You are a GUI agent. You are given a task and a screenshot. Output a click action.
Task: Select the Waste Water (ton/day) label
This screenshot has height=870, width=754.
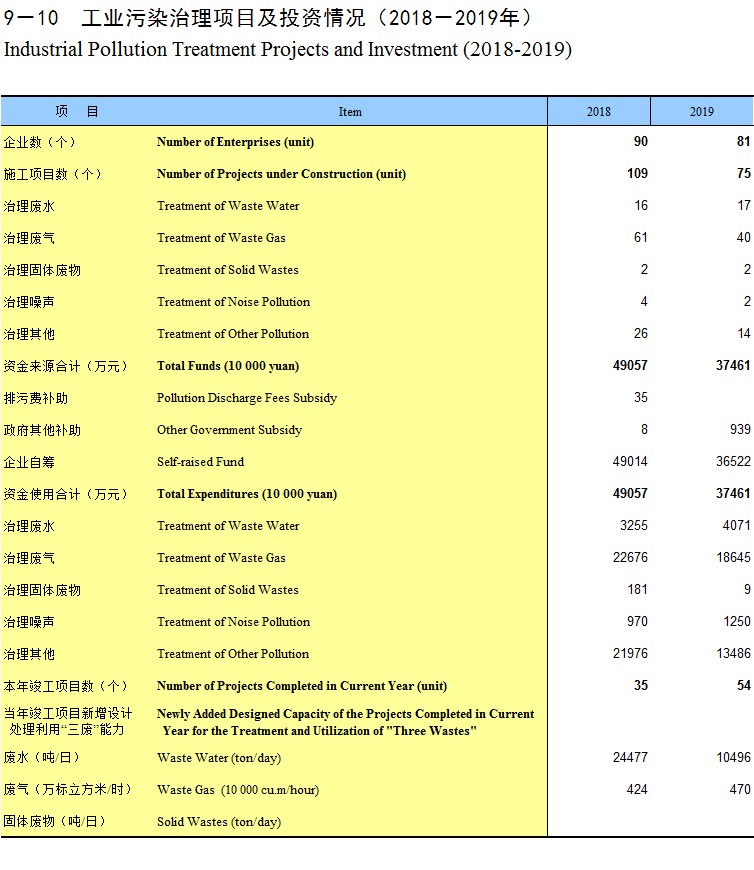[x=219, y=758]
